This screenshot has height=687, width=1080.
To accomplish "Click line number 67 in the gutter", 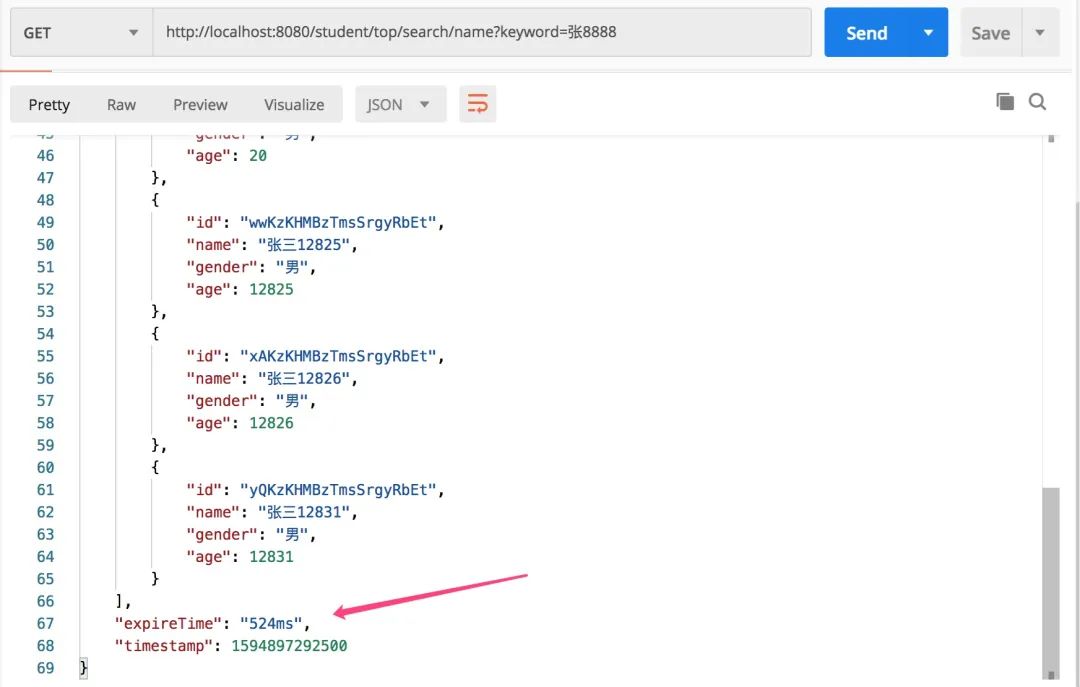I will 45,623.
